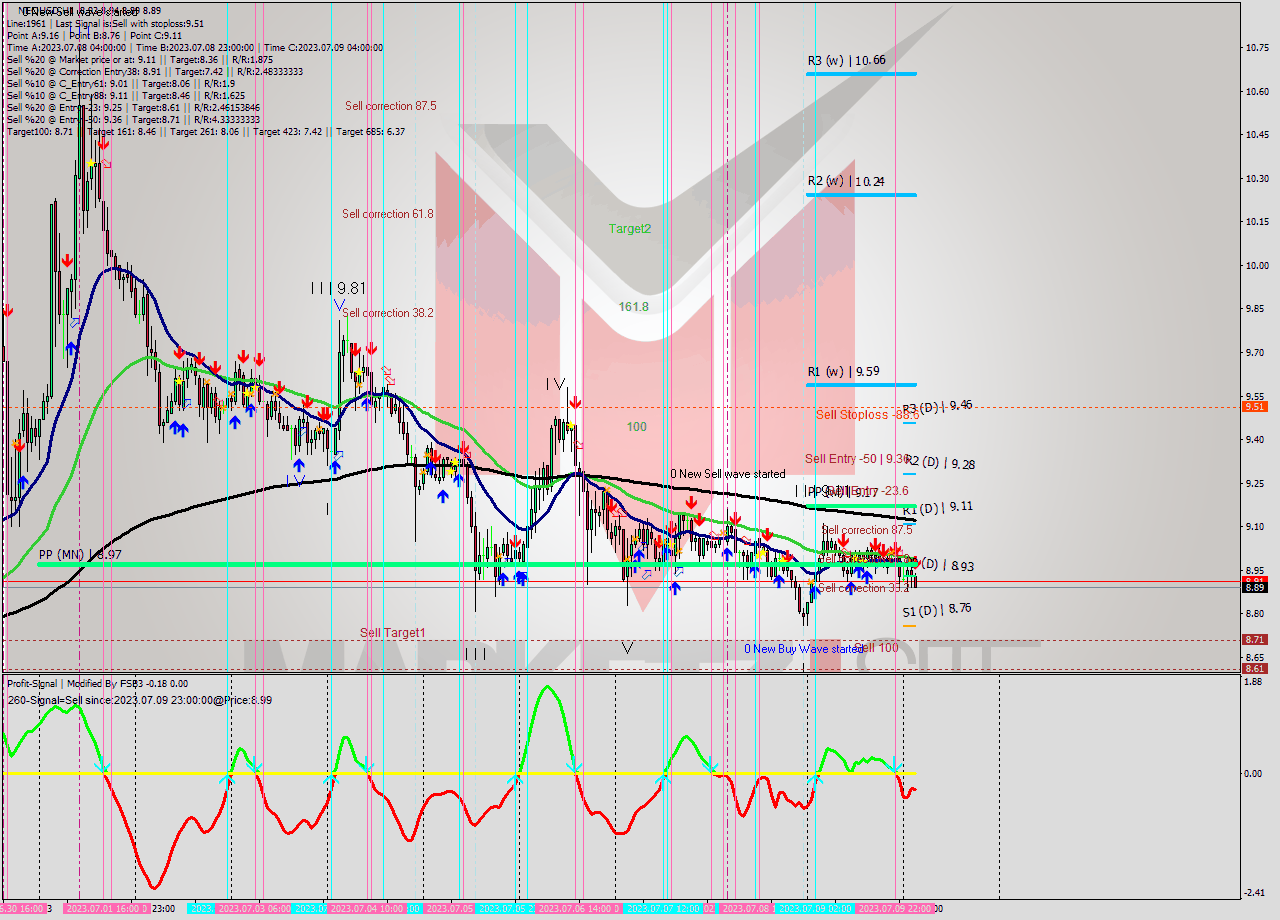This screenshot has height=920, width=1280.
Task: Click the green '161.8' Fibonacci label
Action: click(633, 307)
